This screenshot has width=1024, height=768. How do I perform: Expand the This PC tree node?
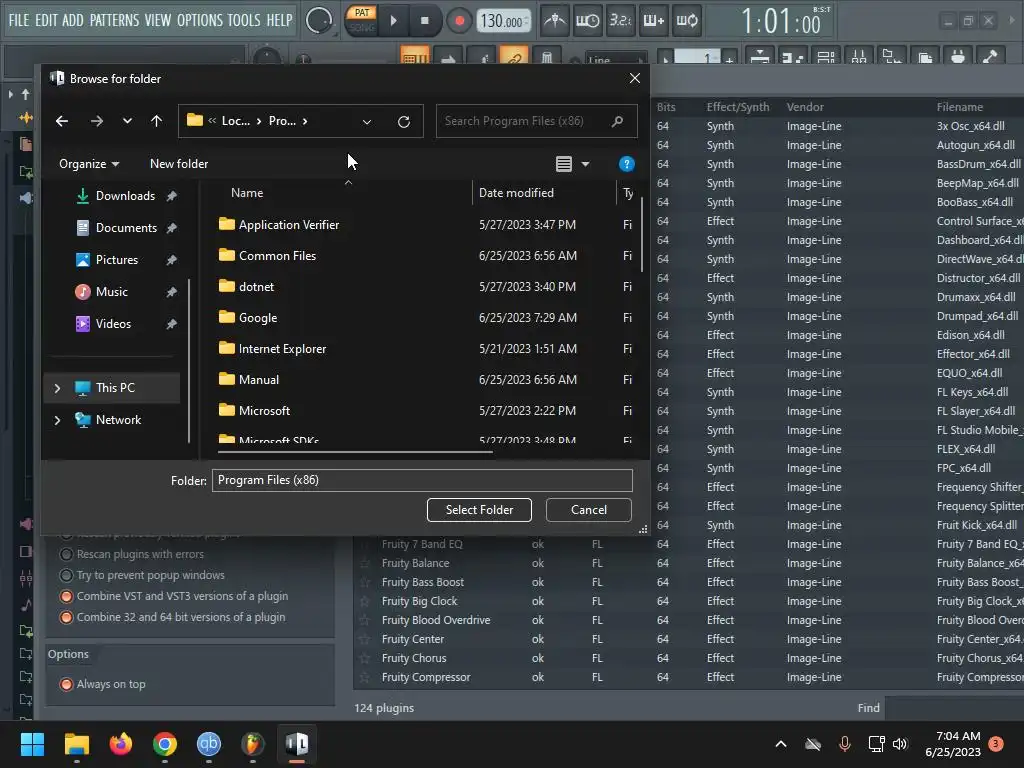coord(57,388)
